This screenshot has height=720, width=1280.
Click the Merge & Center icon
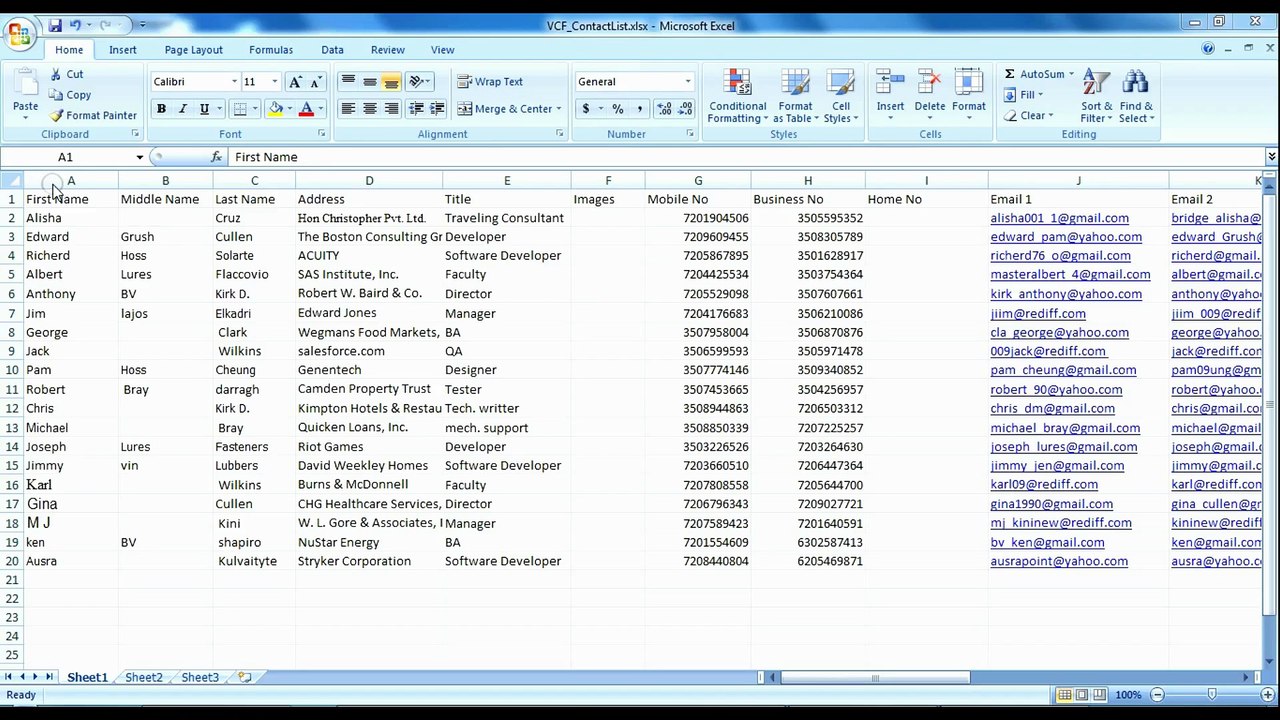(465, 109)
